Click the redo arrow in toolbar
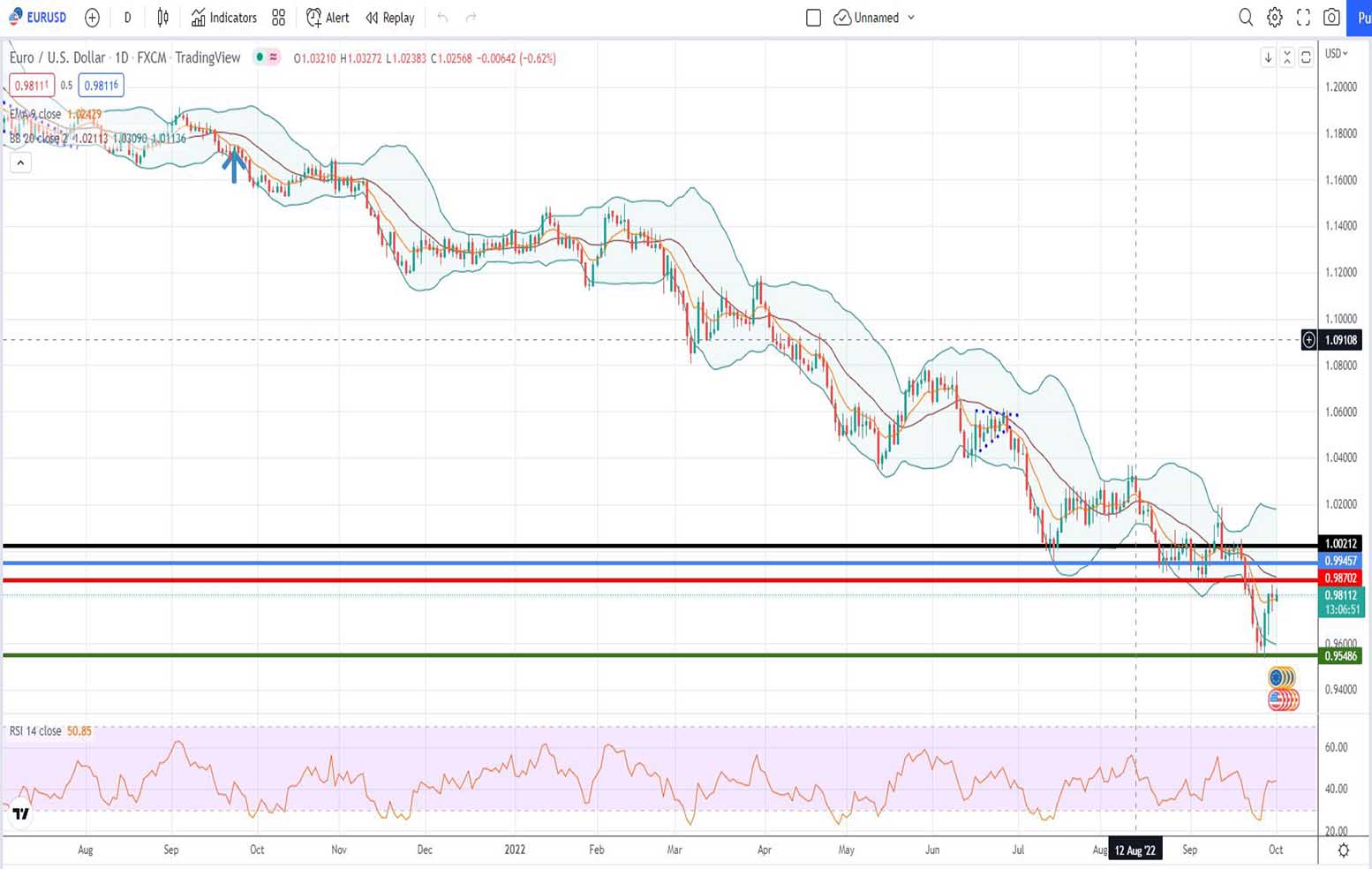1372x869 pixels. tap(471, 18)
